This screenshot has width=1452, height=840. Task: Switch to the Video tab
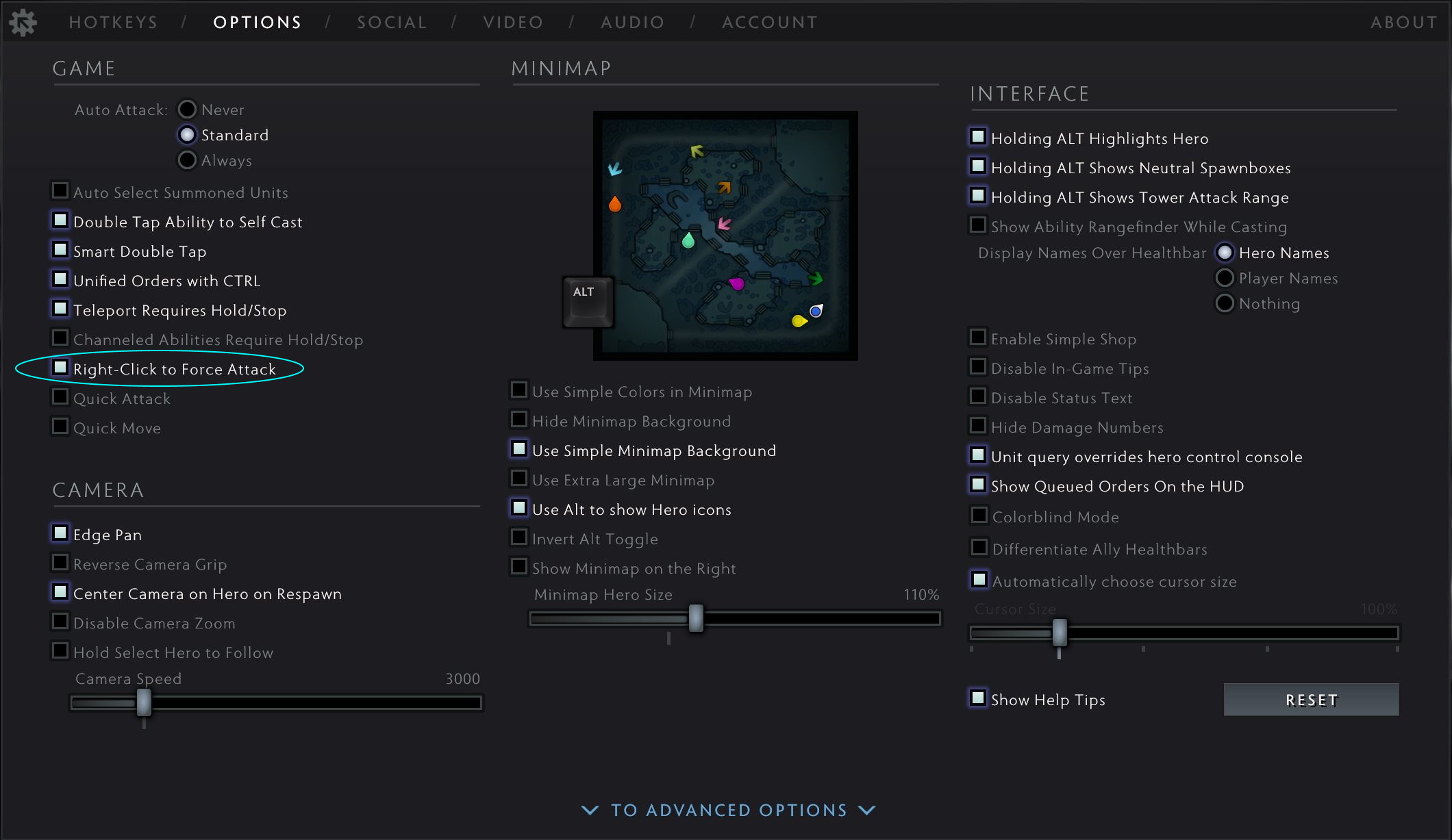pos(513,23)
